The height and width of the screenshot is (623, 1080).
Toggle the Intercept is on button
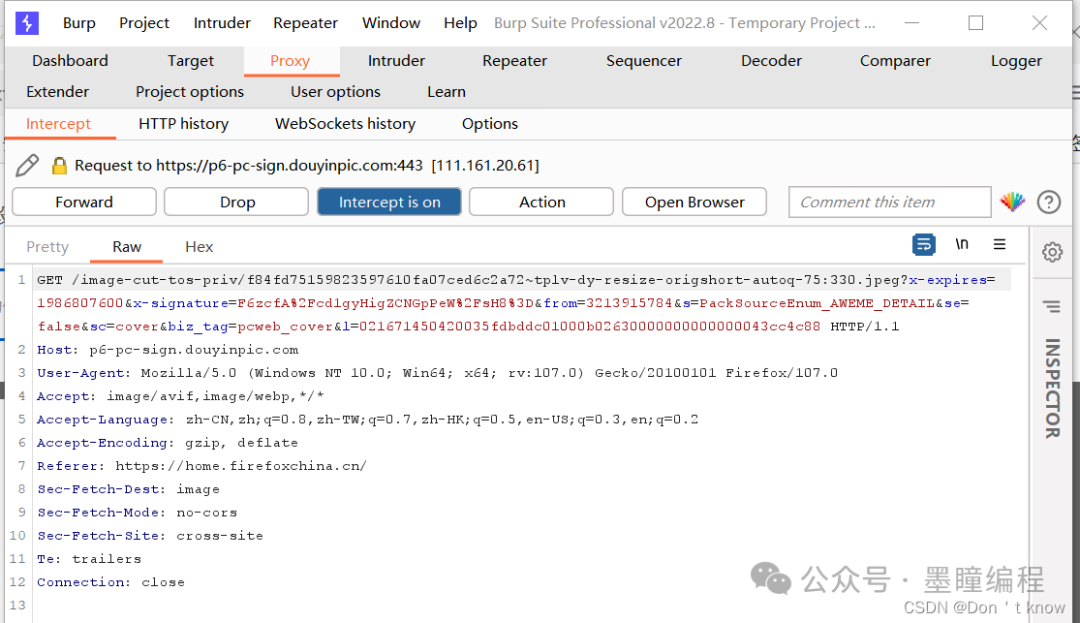pyautogui.click(x=389, y=202)
